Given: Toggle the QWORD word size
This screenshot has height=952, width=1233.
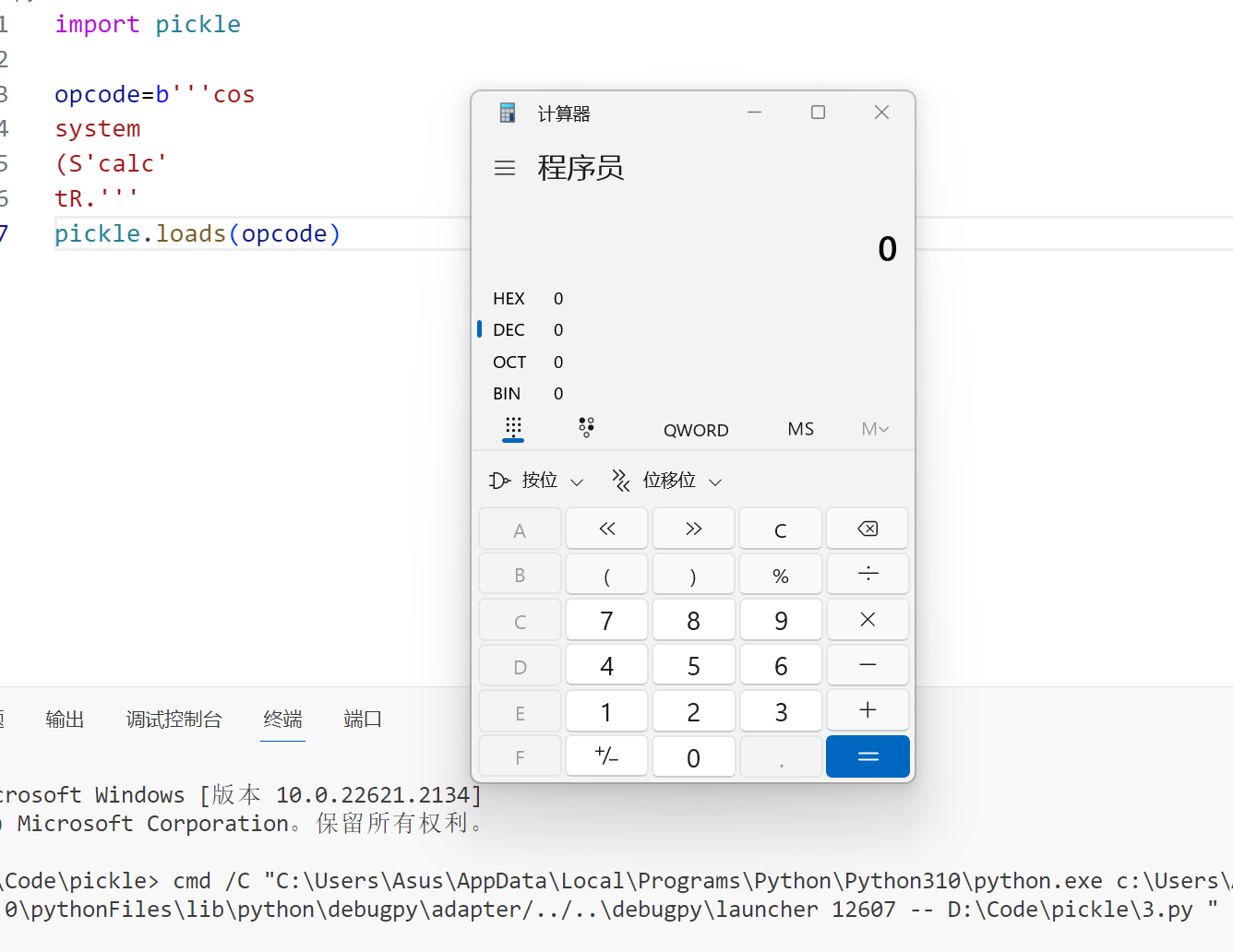Looking at the screenshot, I should (x=696, y=430).
